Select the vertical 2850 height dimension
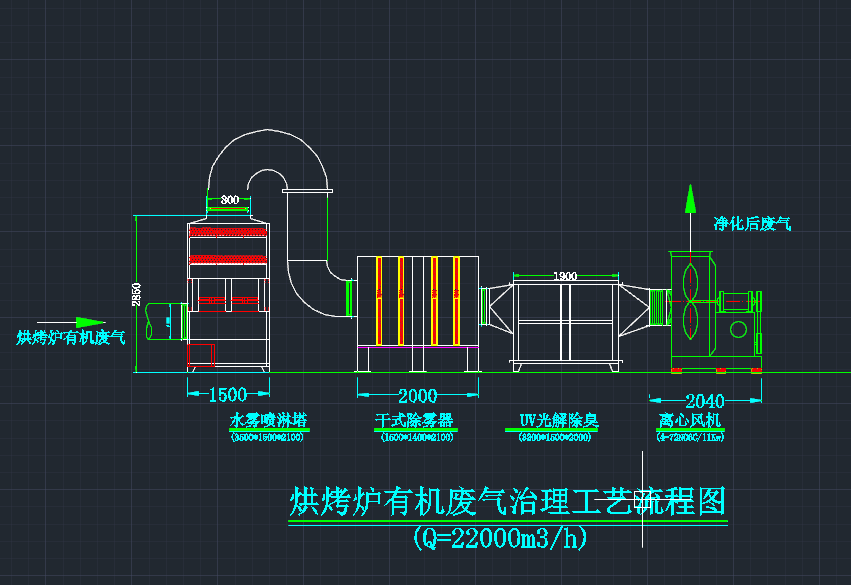This screenshot has height=585, width=851. pos(136,294)
